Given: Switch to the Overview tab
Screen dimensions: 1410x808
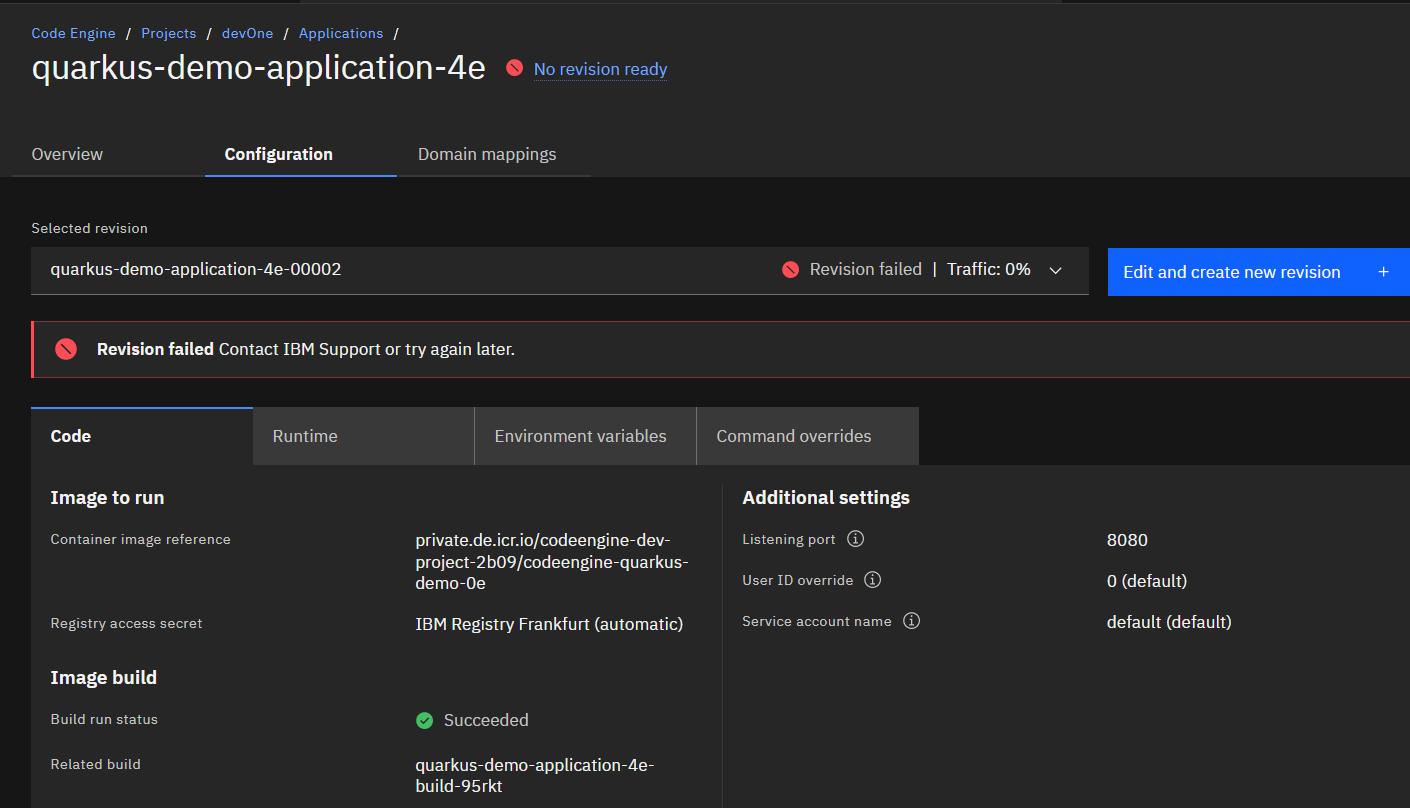Looking at the screenshot, I should click(67, 154).
